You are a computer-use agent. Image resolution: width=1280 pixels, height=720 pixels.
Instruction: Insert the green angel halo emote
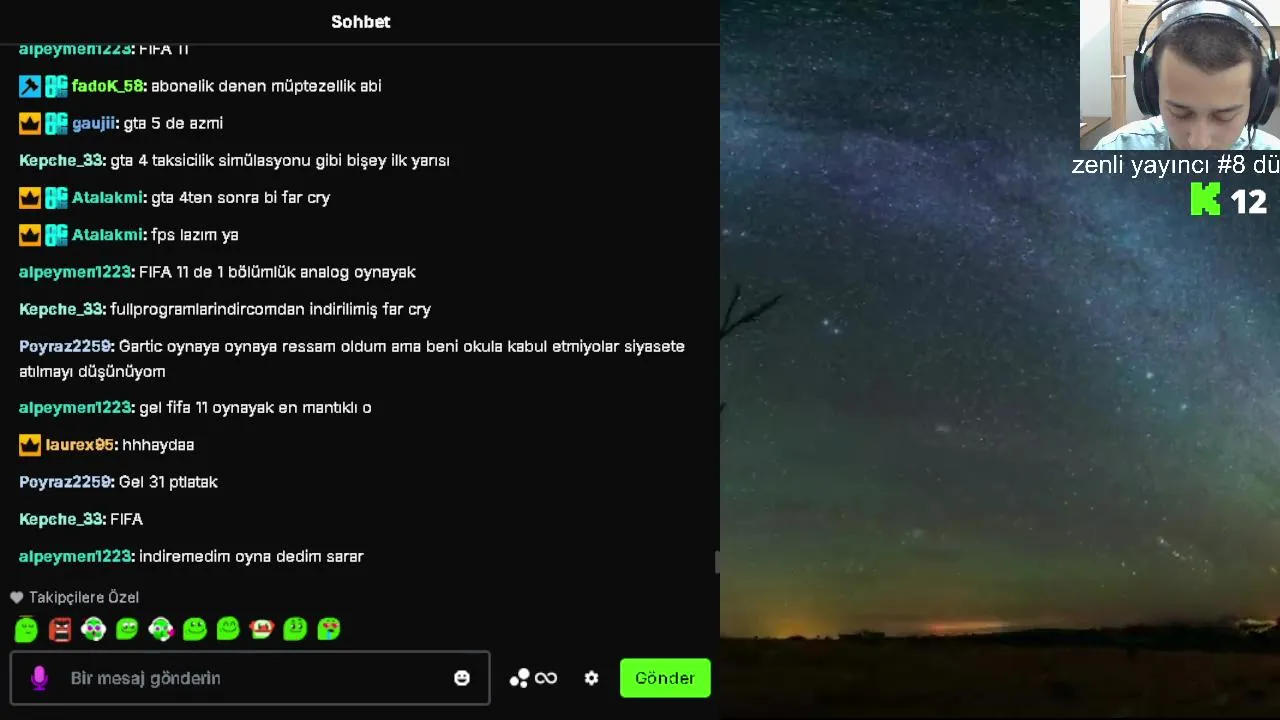[26, 629]
